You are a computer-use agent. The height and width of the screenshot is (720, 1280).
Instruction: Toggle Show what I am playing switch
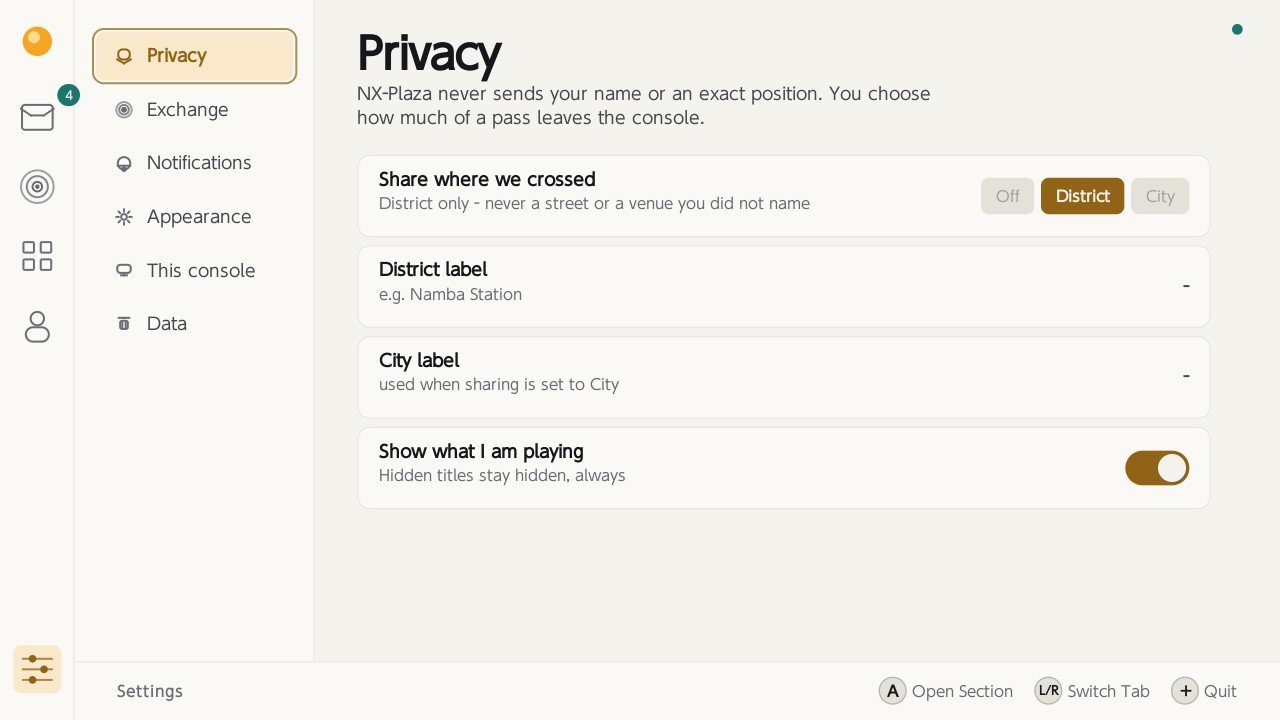point(1157,468)
